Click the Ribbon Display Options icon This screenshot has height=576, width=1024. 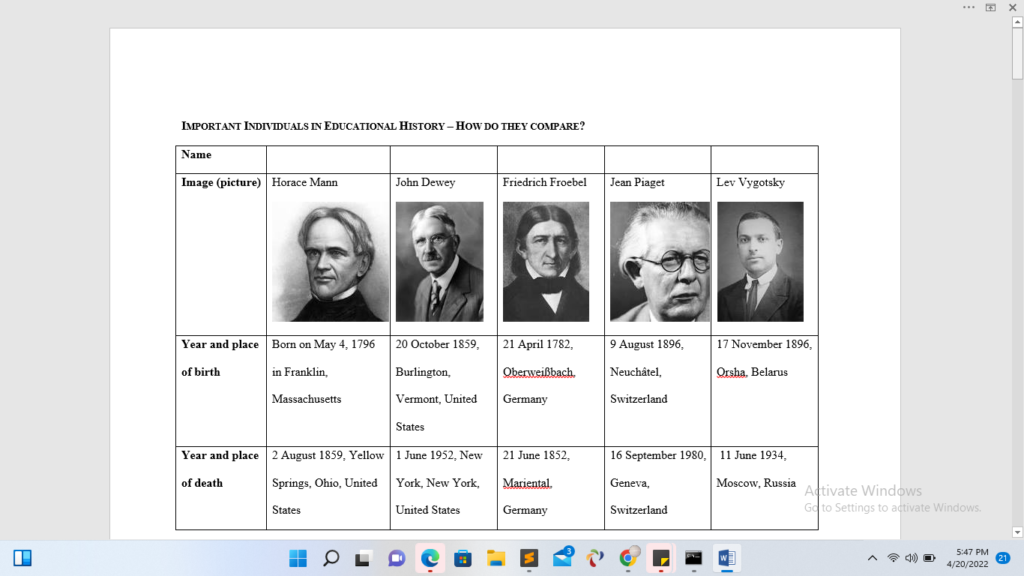(x=991, y=7)
